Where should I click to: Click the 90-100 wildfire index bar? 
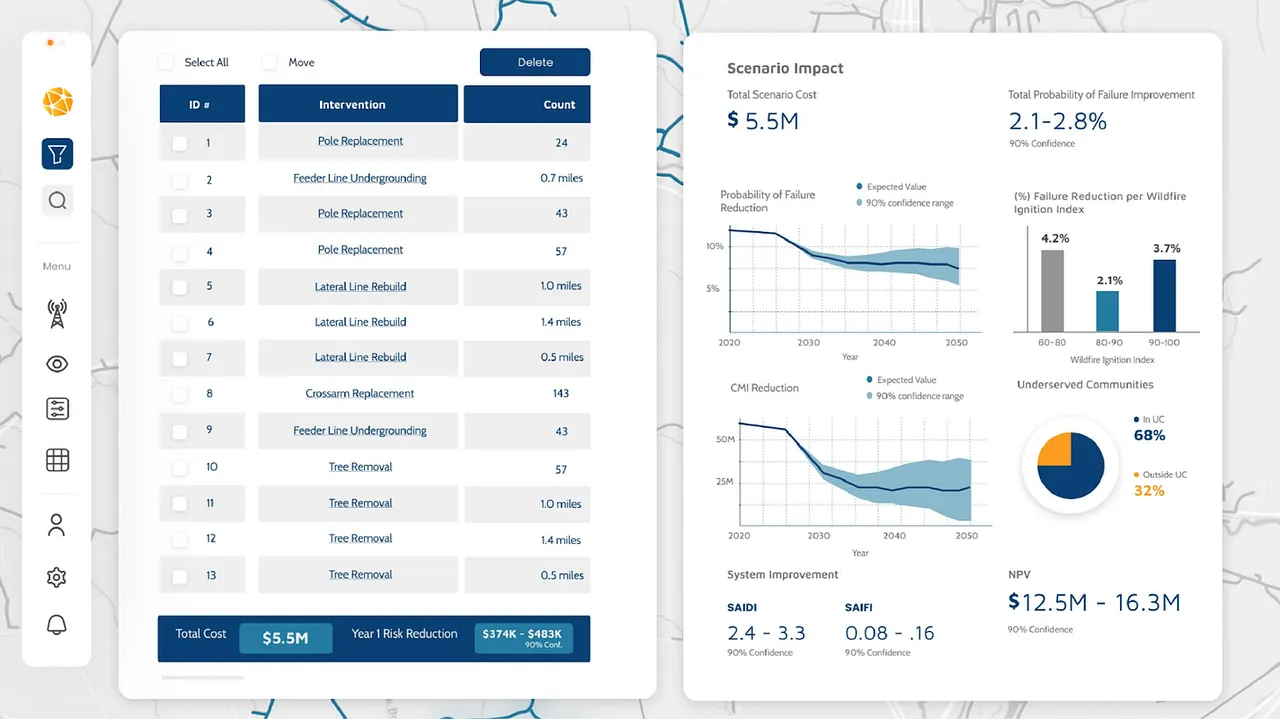pos(1165,296)
